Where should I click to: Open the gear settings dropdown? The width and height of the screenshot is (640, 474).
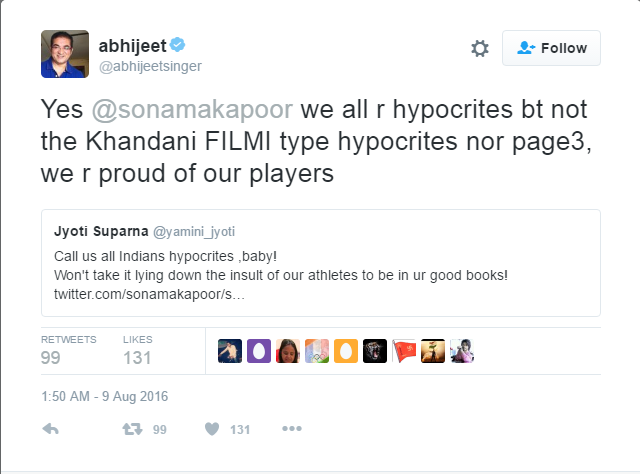(480, 48)
